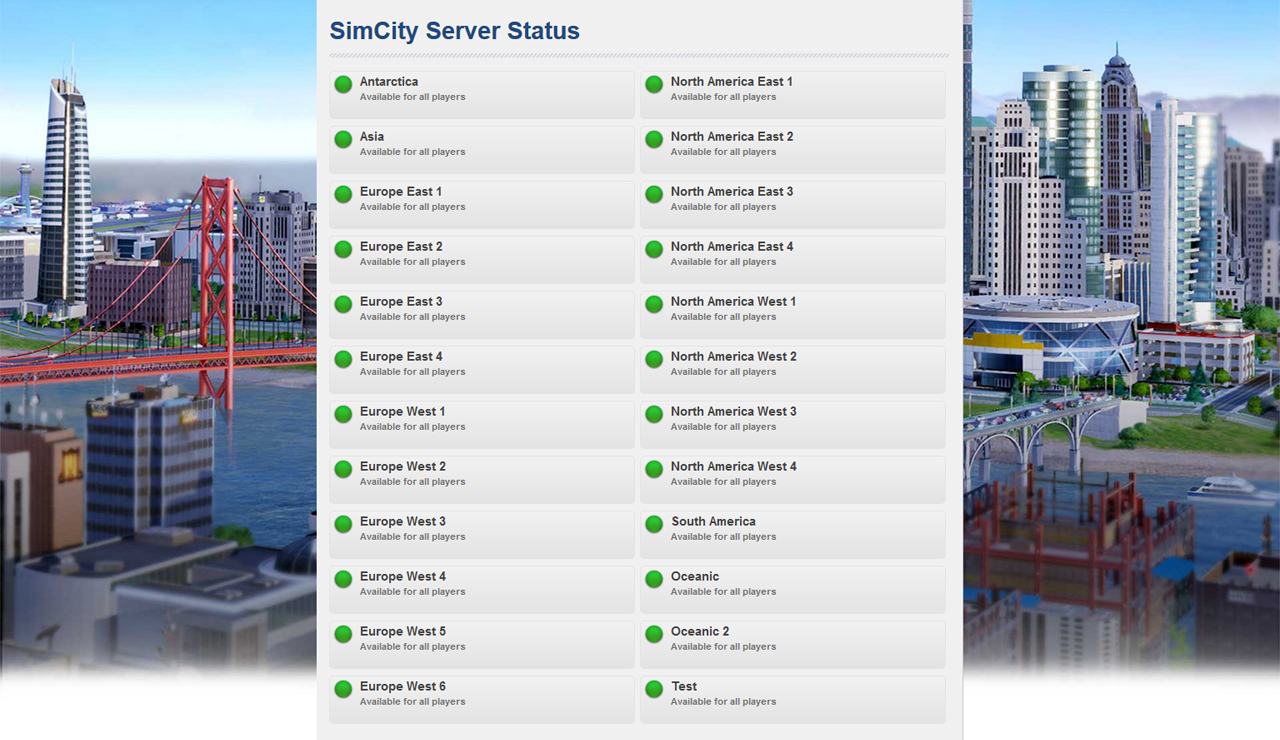Select the North America West 4 name
The image size is (1280, 740).
[x=734, y=467]
